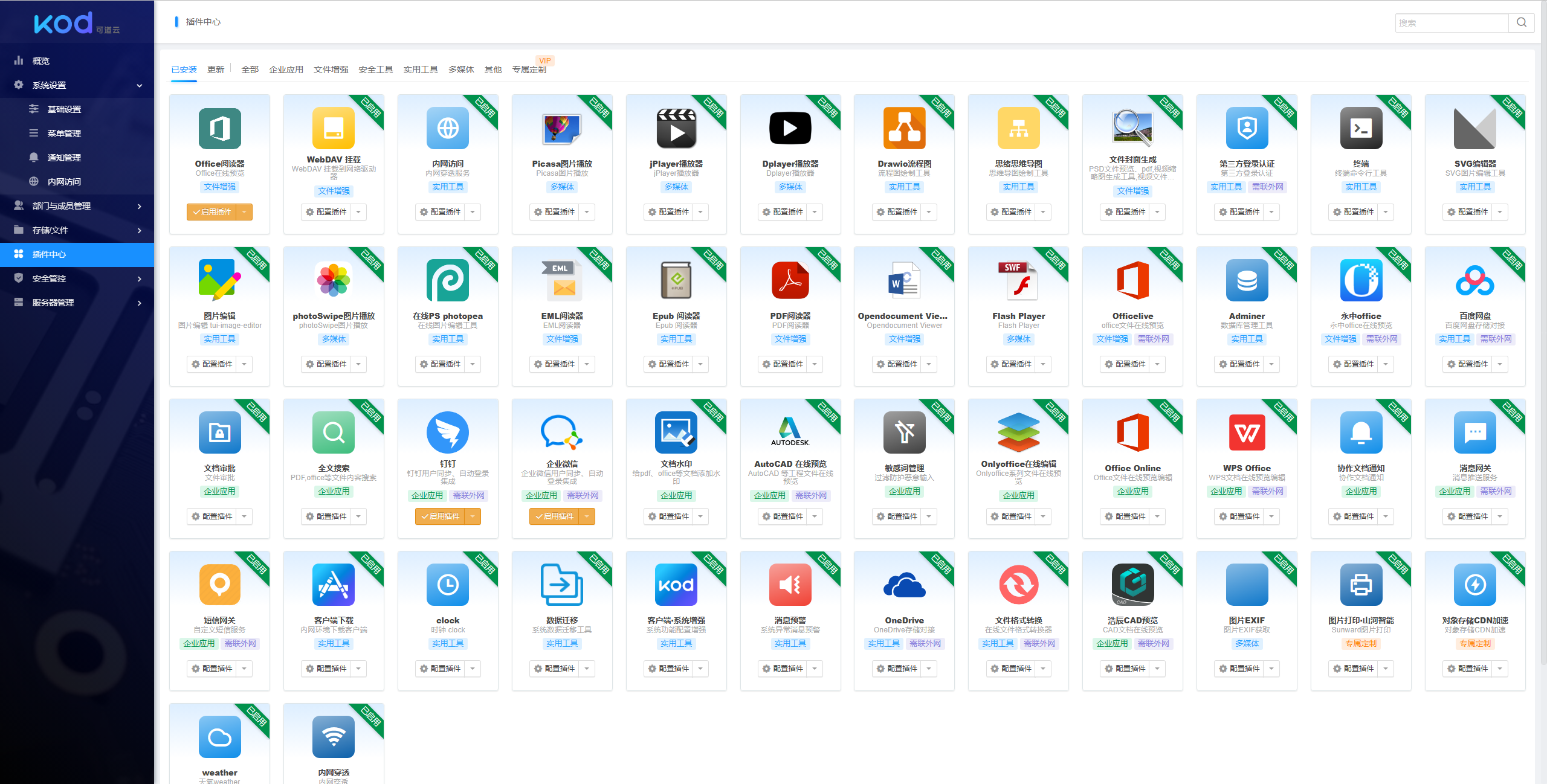Click the jPlayer播放器 clapperboard icon

(x=676, y=128)
